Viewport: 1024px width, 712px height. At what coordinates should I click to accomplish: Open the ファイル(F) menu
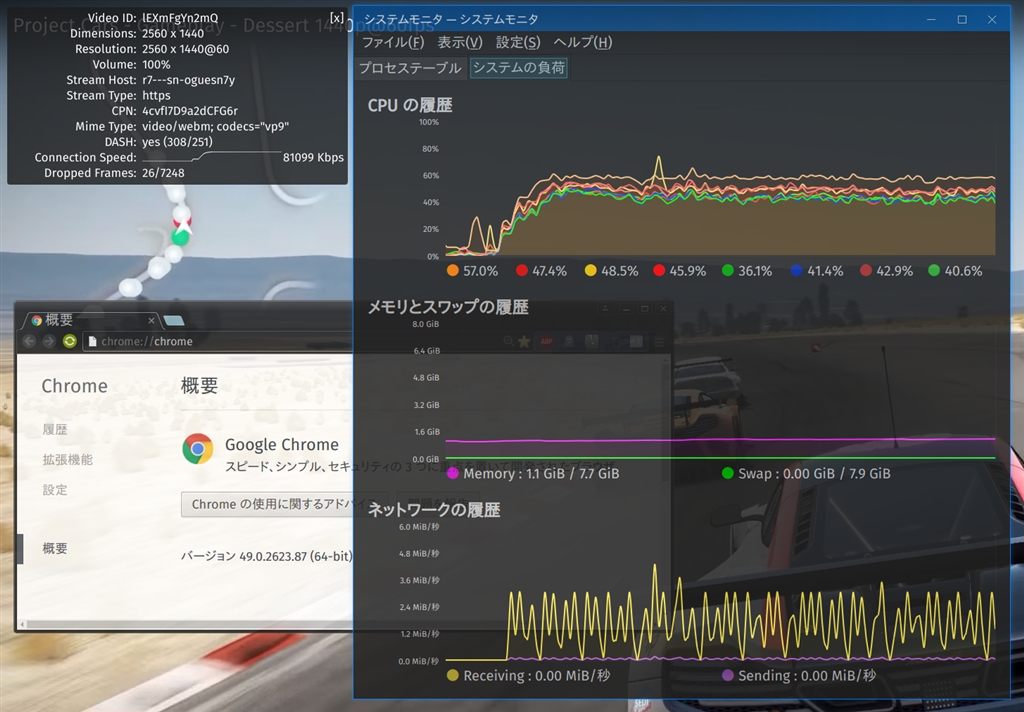393,42
